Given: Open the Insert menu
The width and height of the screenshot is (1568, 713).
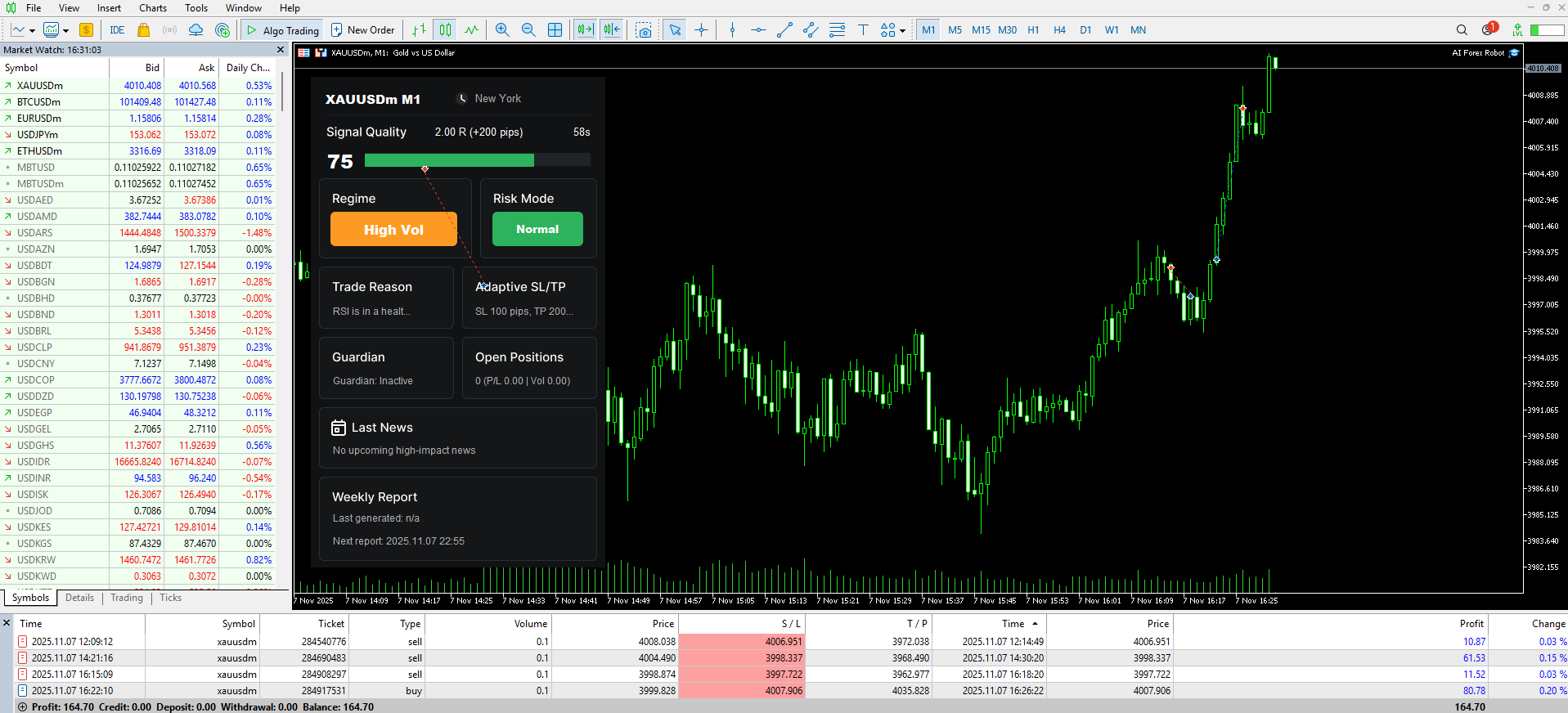Looking at the screenshot, I should (x=109, y=8).
